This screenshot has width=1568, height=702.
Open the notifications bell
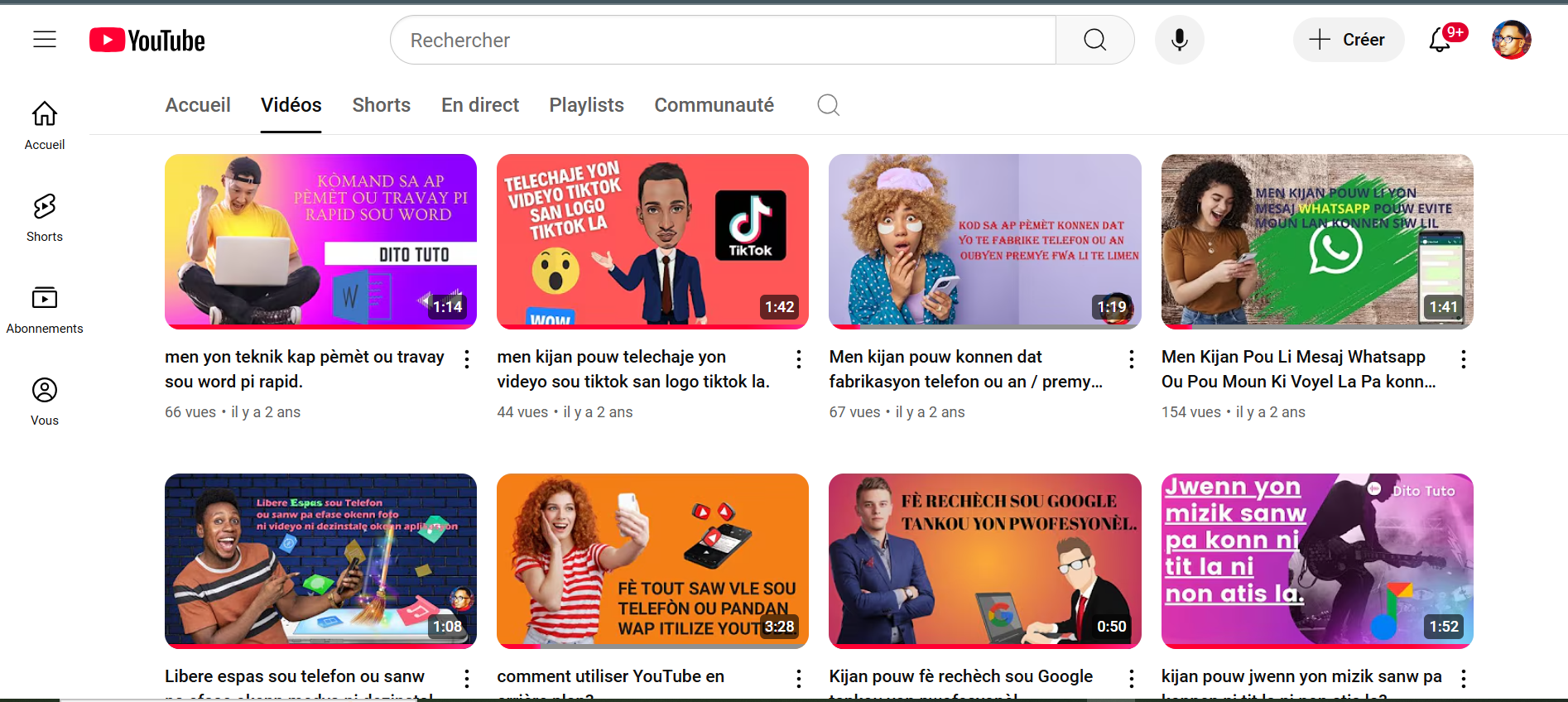click(x=1441, y=40)
